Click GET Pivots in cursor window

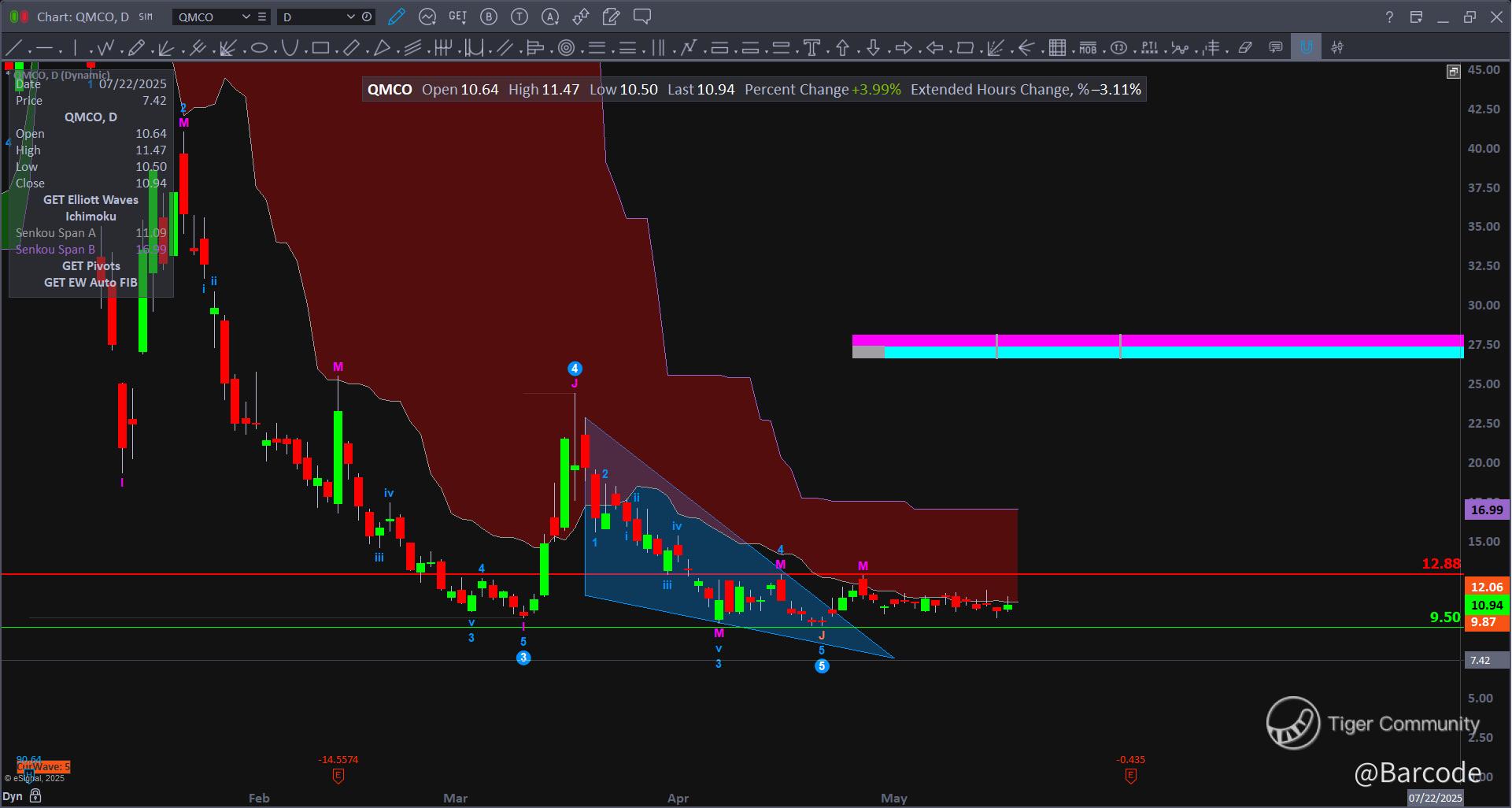tap(91, 266)
